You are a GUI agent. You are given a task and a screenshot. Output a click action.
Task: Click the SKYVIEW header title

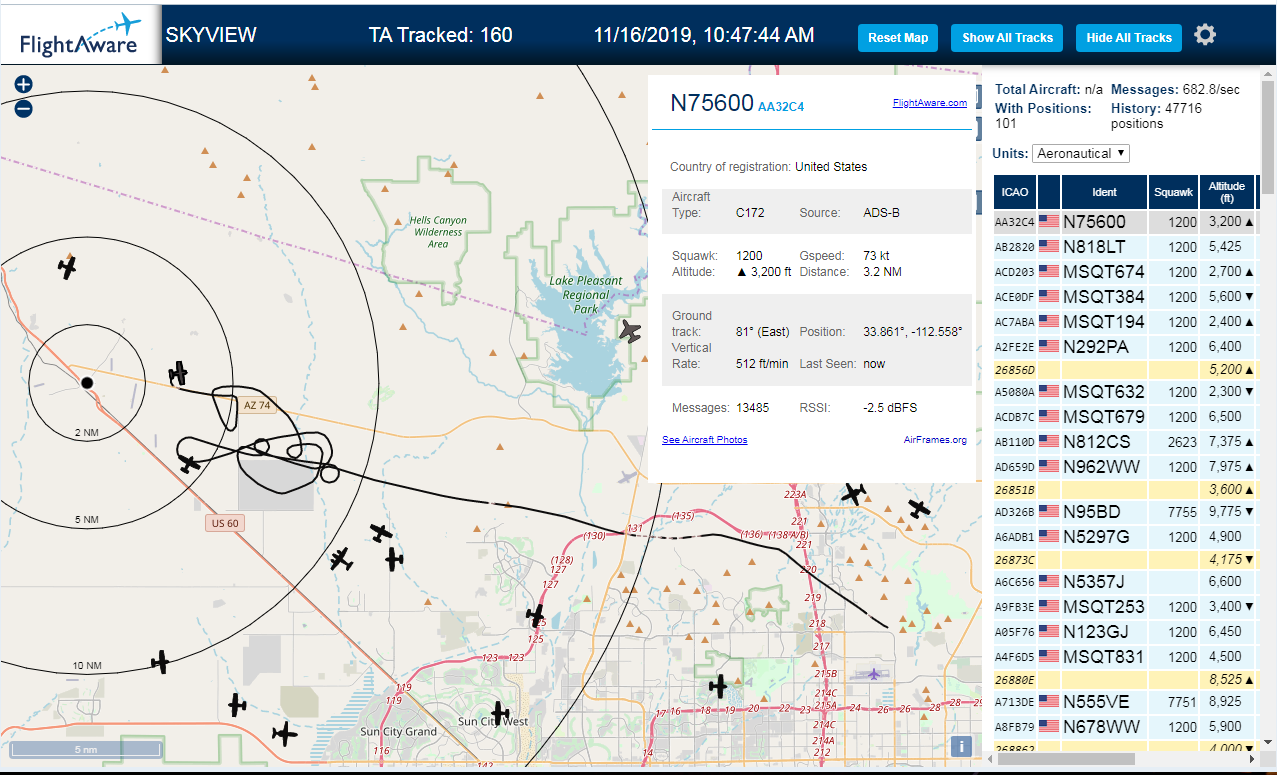(x=211, y=35)
